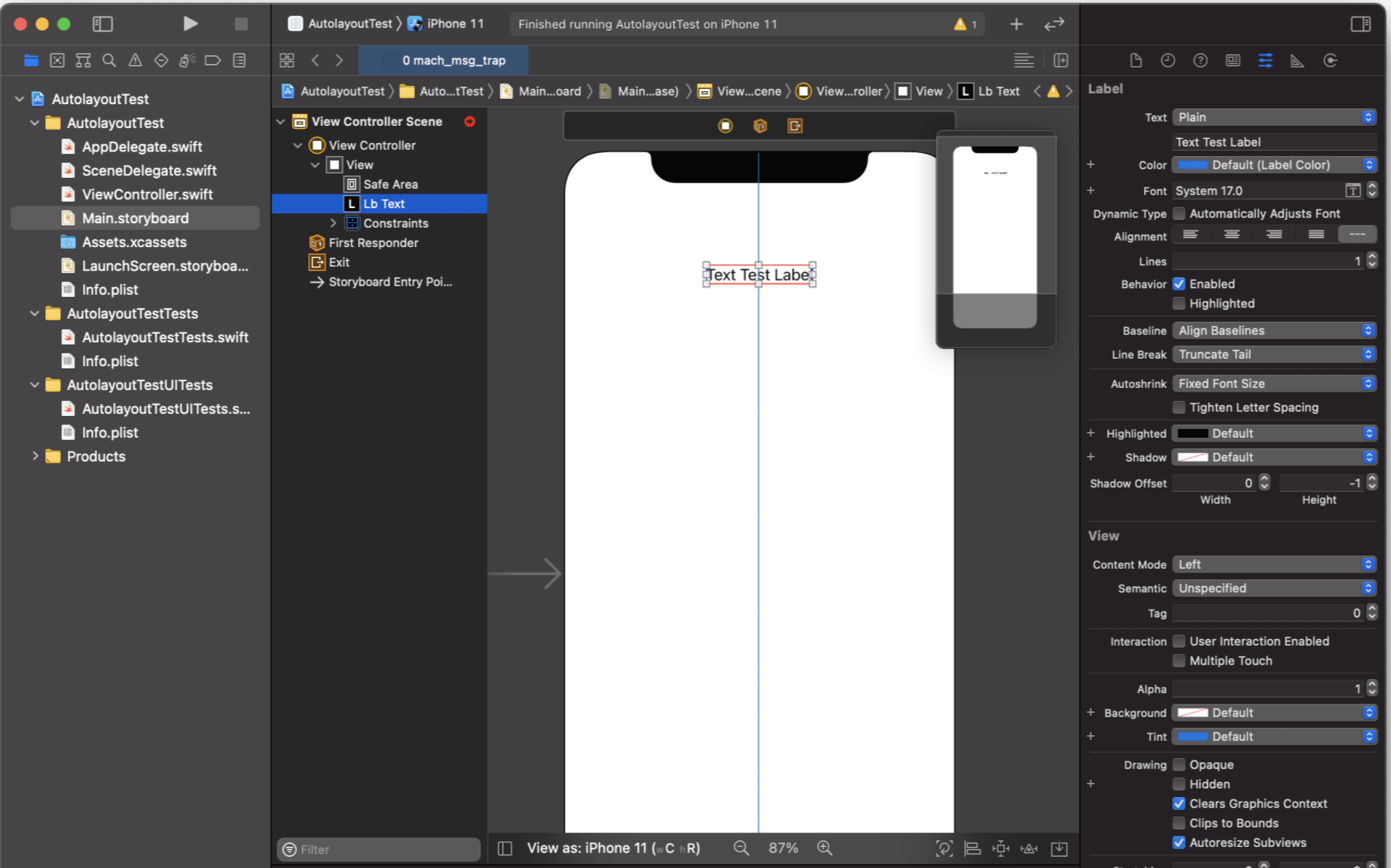Collapse the AutolayoutTestUITests group
1391x868 pixels.
35,385
